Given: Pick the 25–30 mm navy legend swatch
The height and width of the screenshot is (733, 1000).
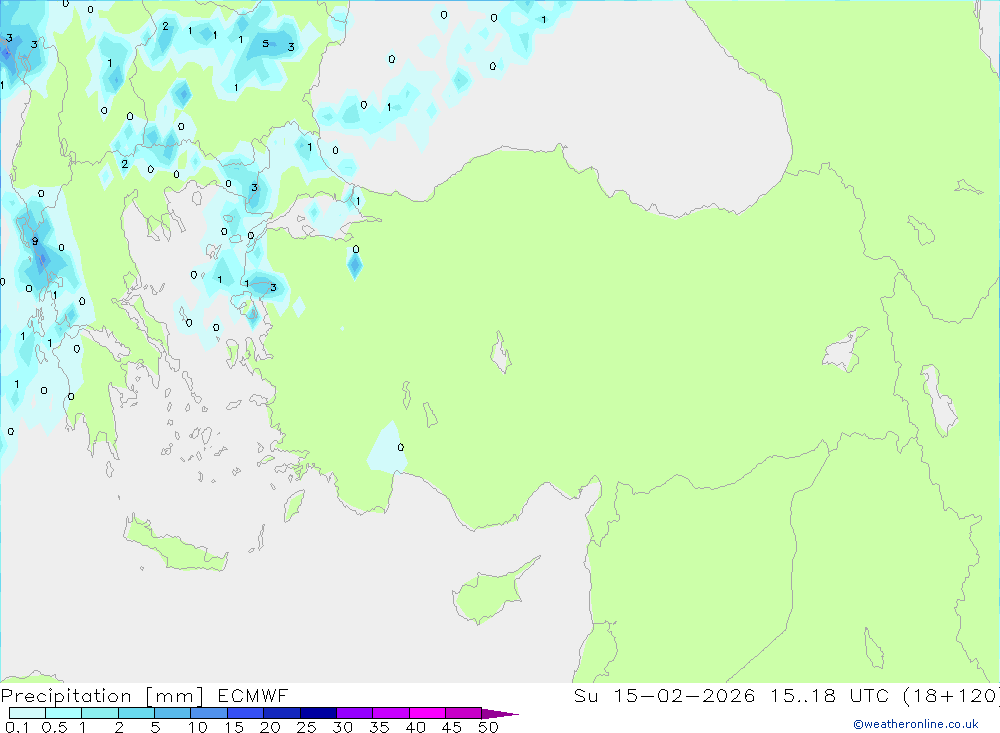Looking at the screenshot, I should (318, 713).
